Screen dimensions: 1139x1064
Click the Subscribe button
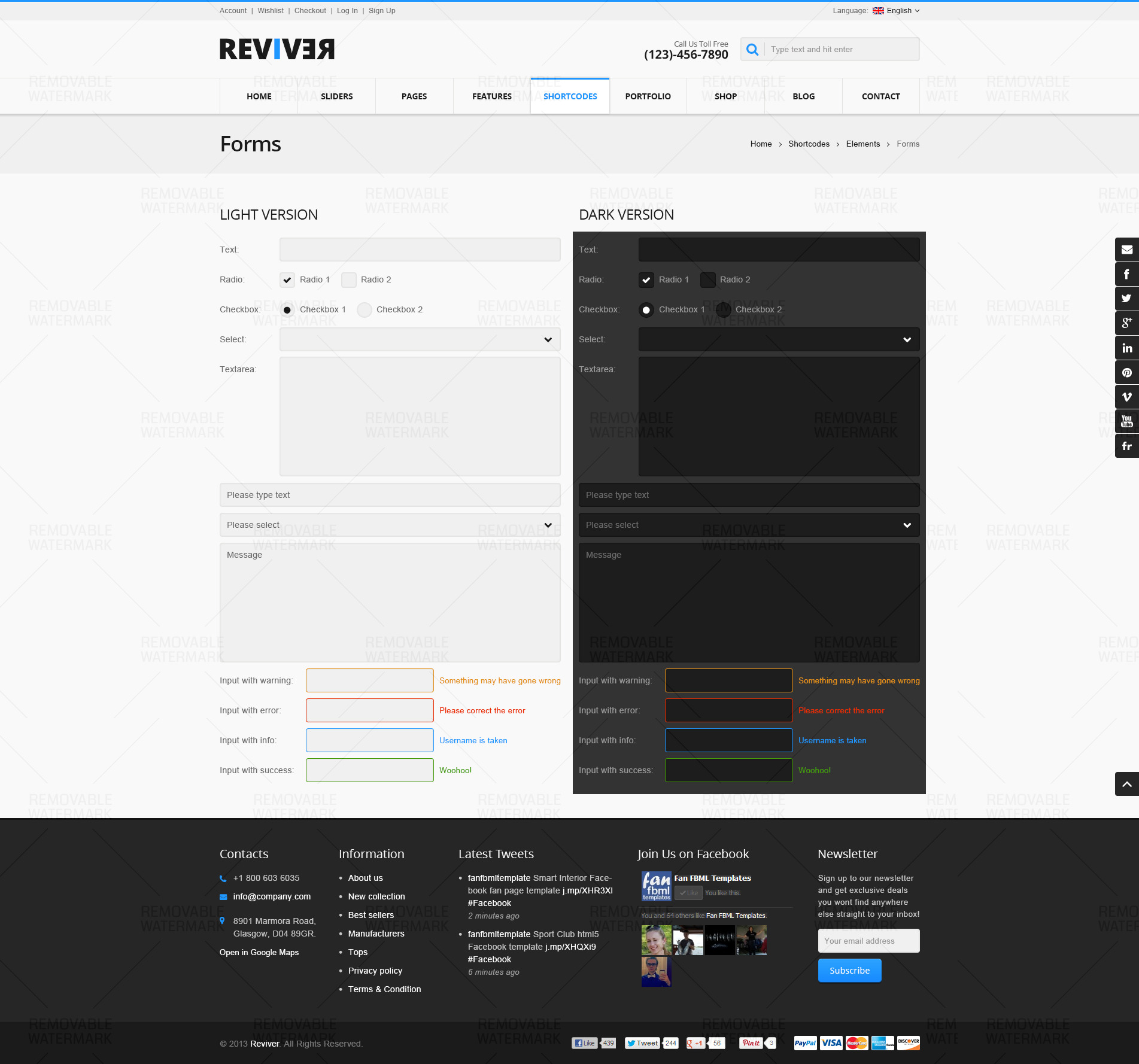(x=850, y=971)
